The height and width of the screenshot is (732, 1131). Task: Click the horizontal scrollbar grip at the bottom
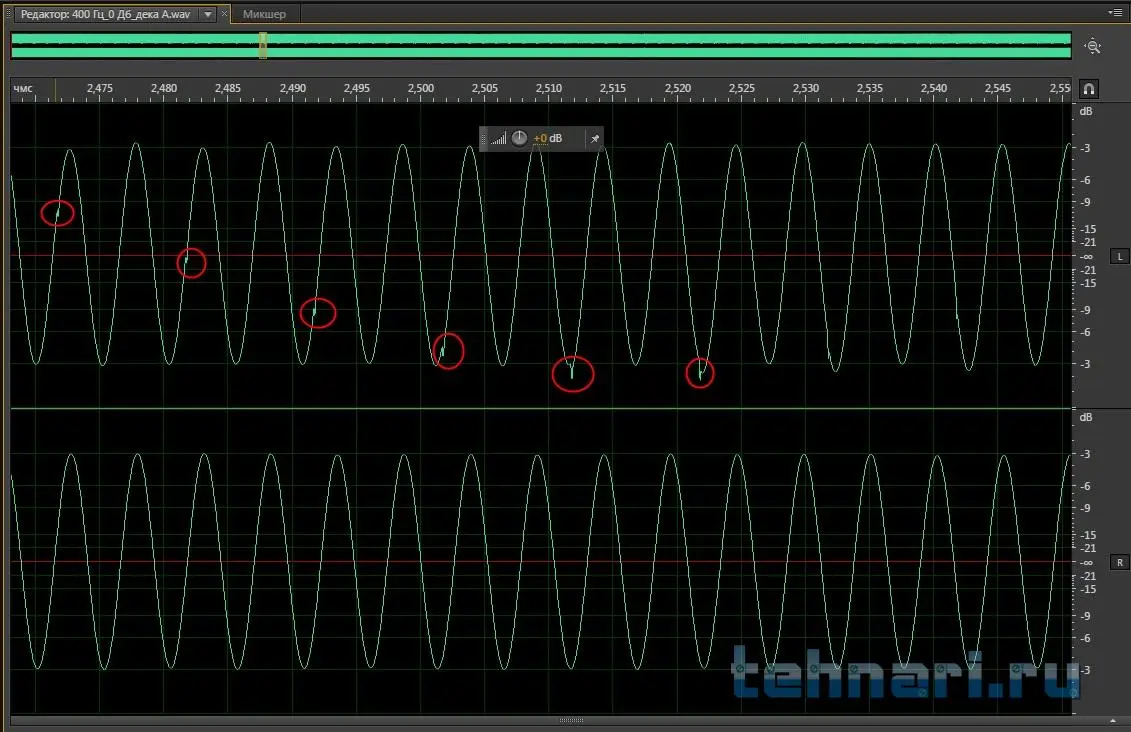[571, 720]
